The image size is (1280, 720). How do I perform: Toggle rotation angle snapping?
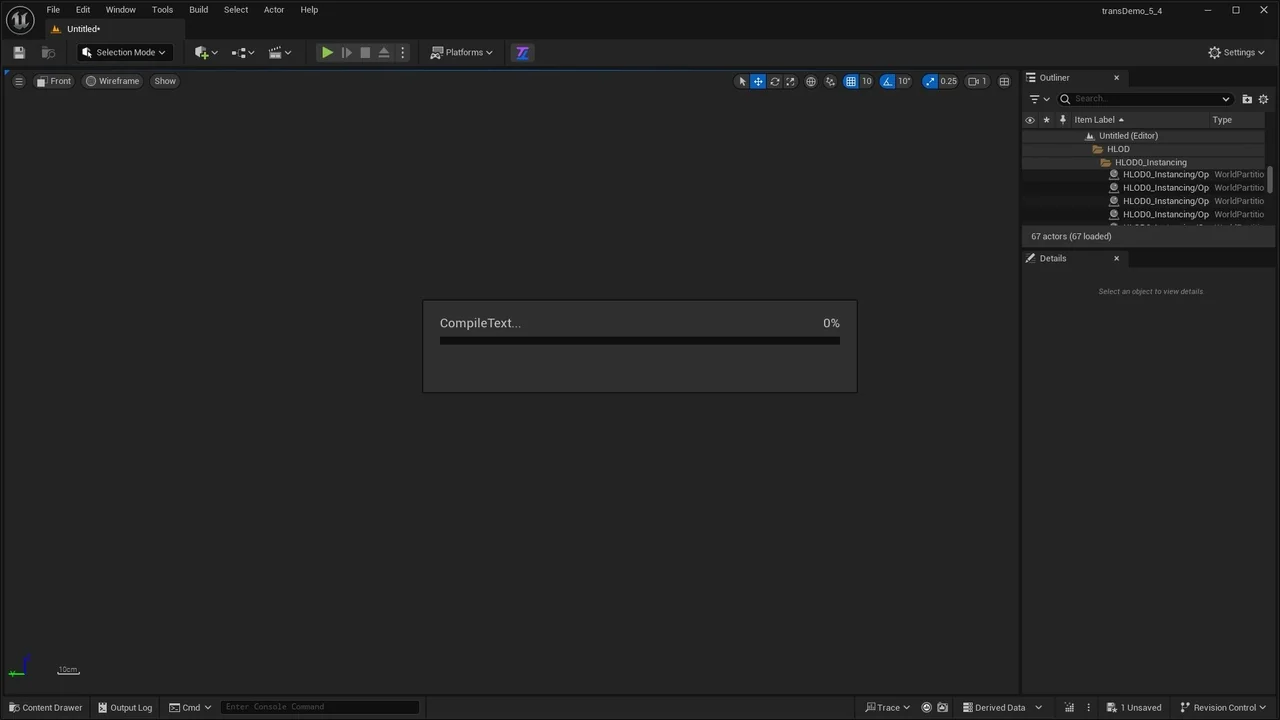point(887,81)
